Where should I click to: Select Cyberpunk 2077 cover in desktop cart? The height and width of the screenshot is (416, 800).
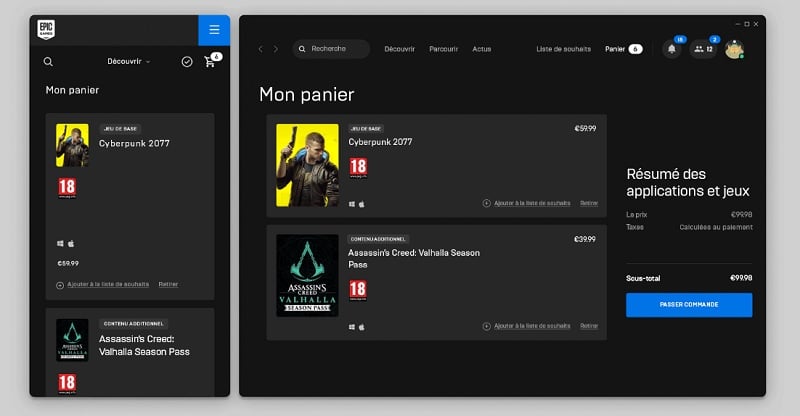[x=307, y=165]
